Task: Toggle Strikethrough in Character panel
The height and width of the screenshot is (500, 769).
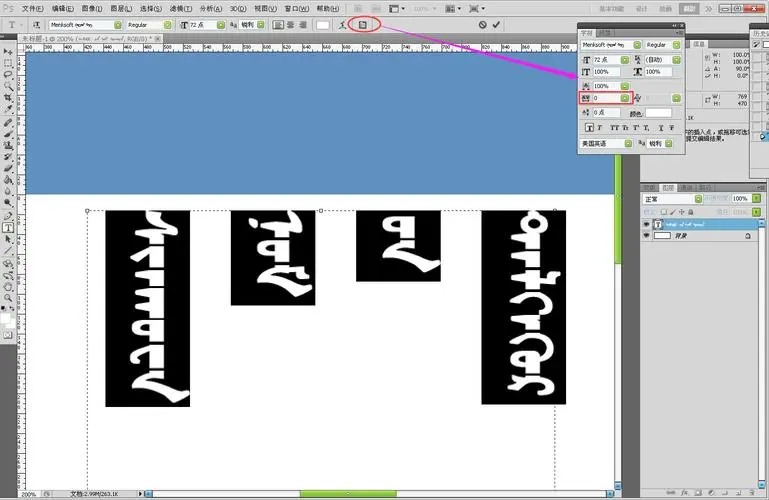Action: (x=672, y=127)
